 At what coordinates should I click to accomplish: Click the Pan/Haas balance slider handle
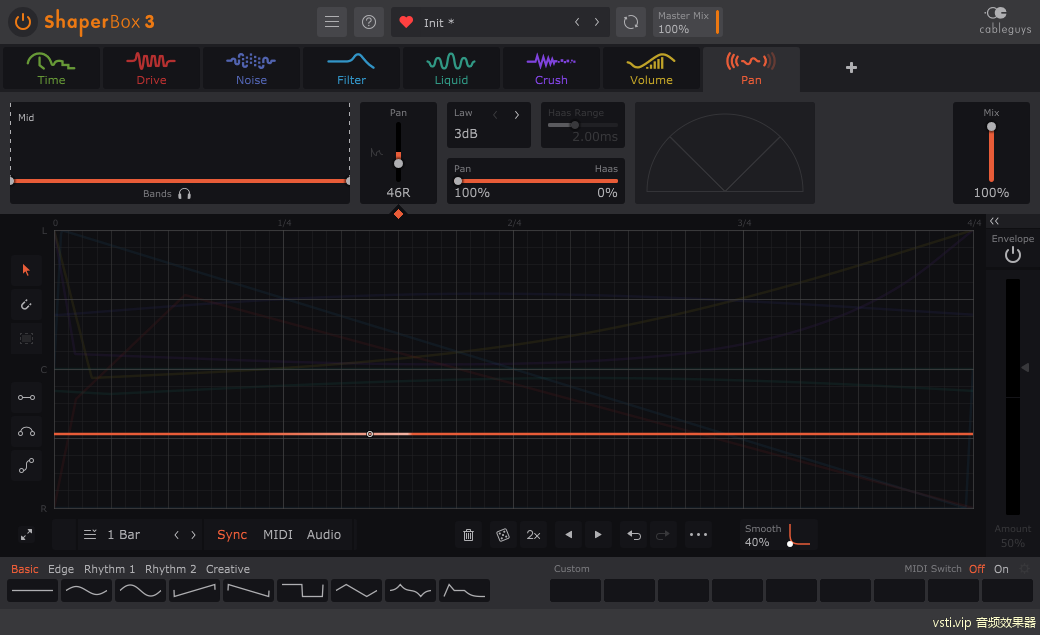[458, 180]
